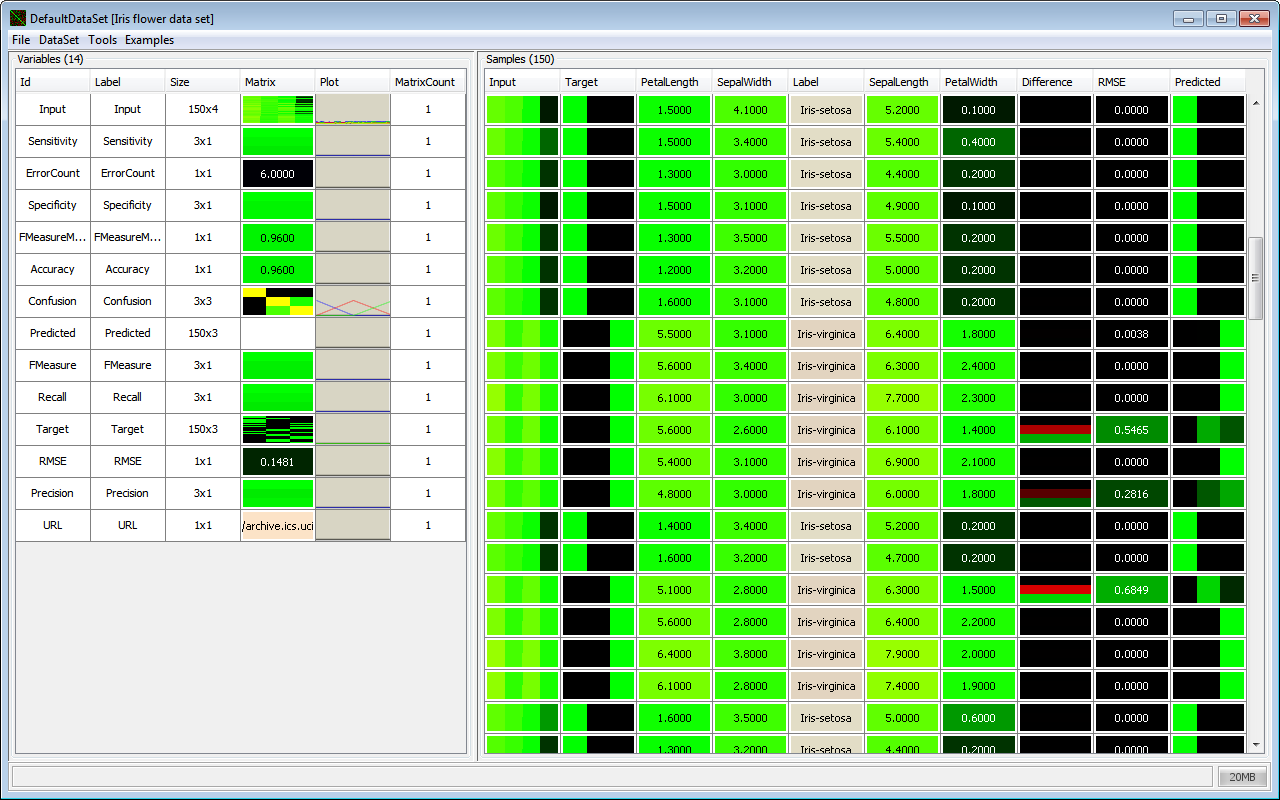
Task: Click the application icon in title bar
Action: (x=17, y=18)
